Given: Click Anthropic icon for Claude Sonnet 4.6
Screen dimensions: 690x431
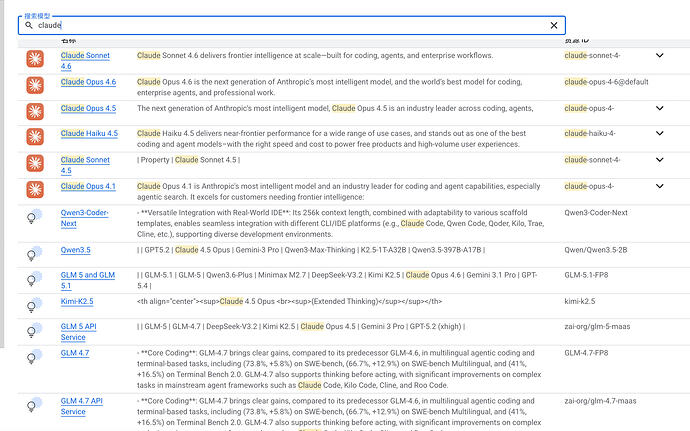Looking at the screenshot, I should 35,59.
